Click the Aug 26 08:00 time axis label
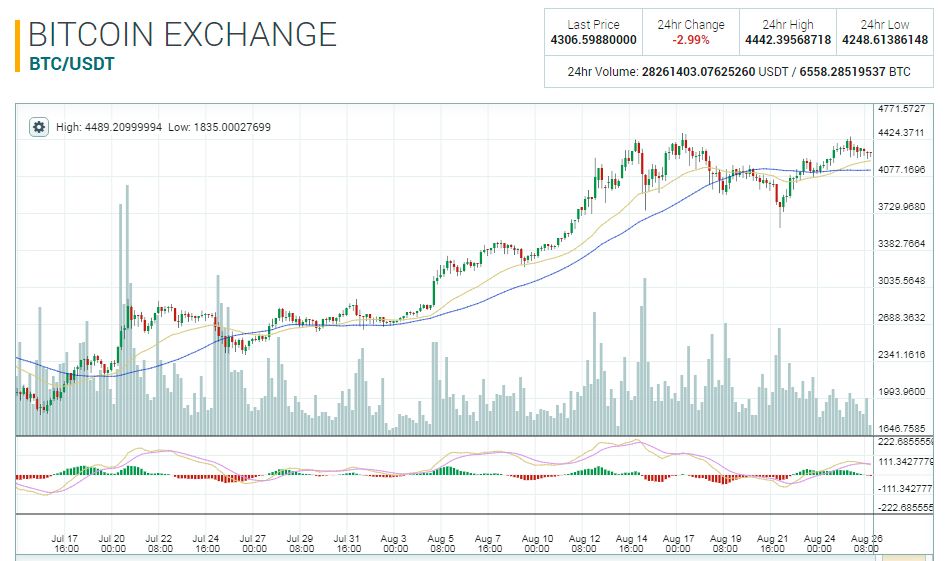The height and width of the screenshot is (561, 949). pyautogui.click(x=866, y=543)
